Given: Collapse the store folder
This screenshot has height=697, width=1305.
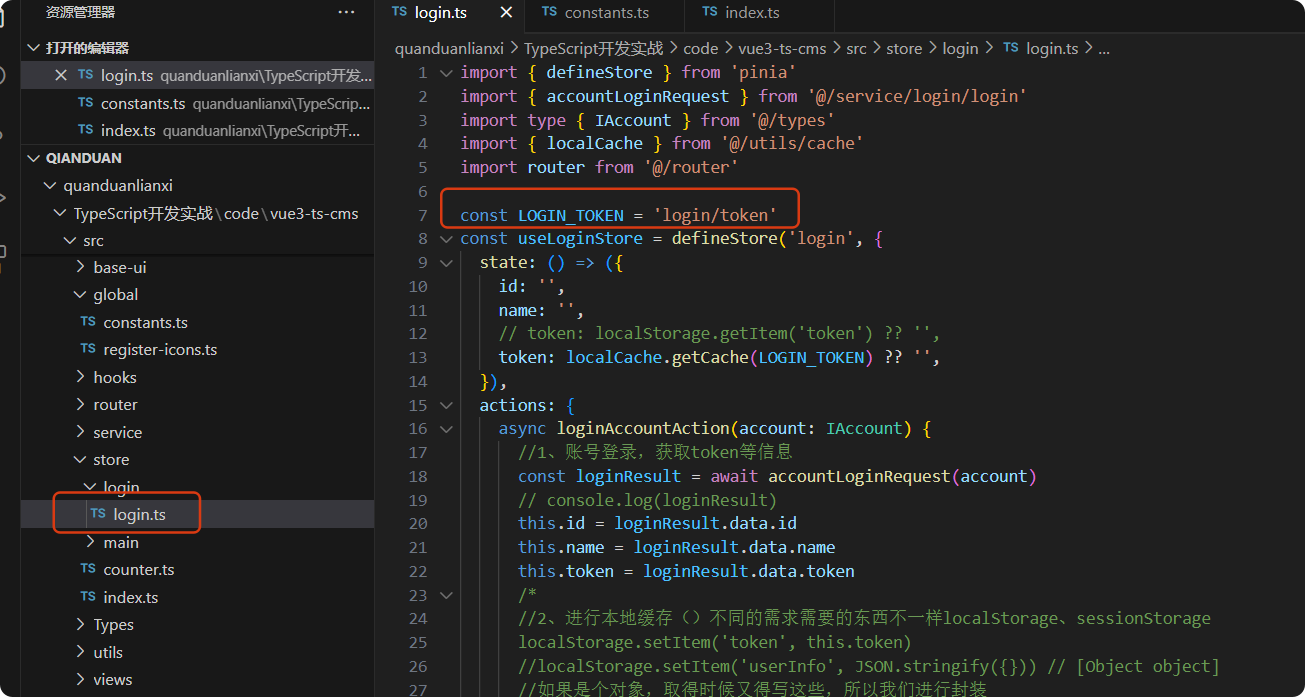Looking at the screenshot, I should [x=81, y=460].
